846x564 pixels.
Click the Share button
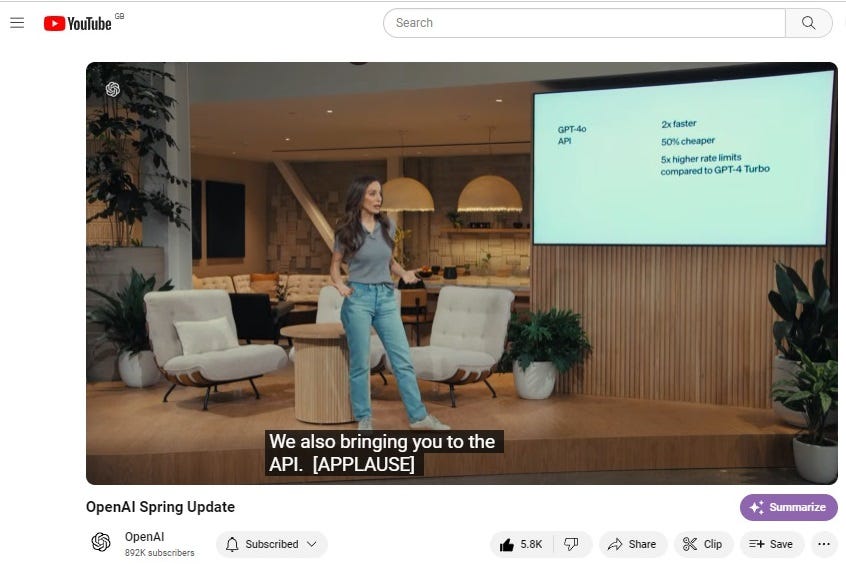[x=632, y=544]
